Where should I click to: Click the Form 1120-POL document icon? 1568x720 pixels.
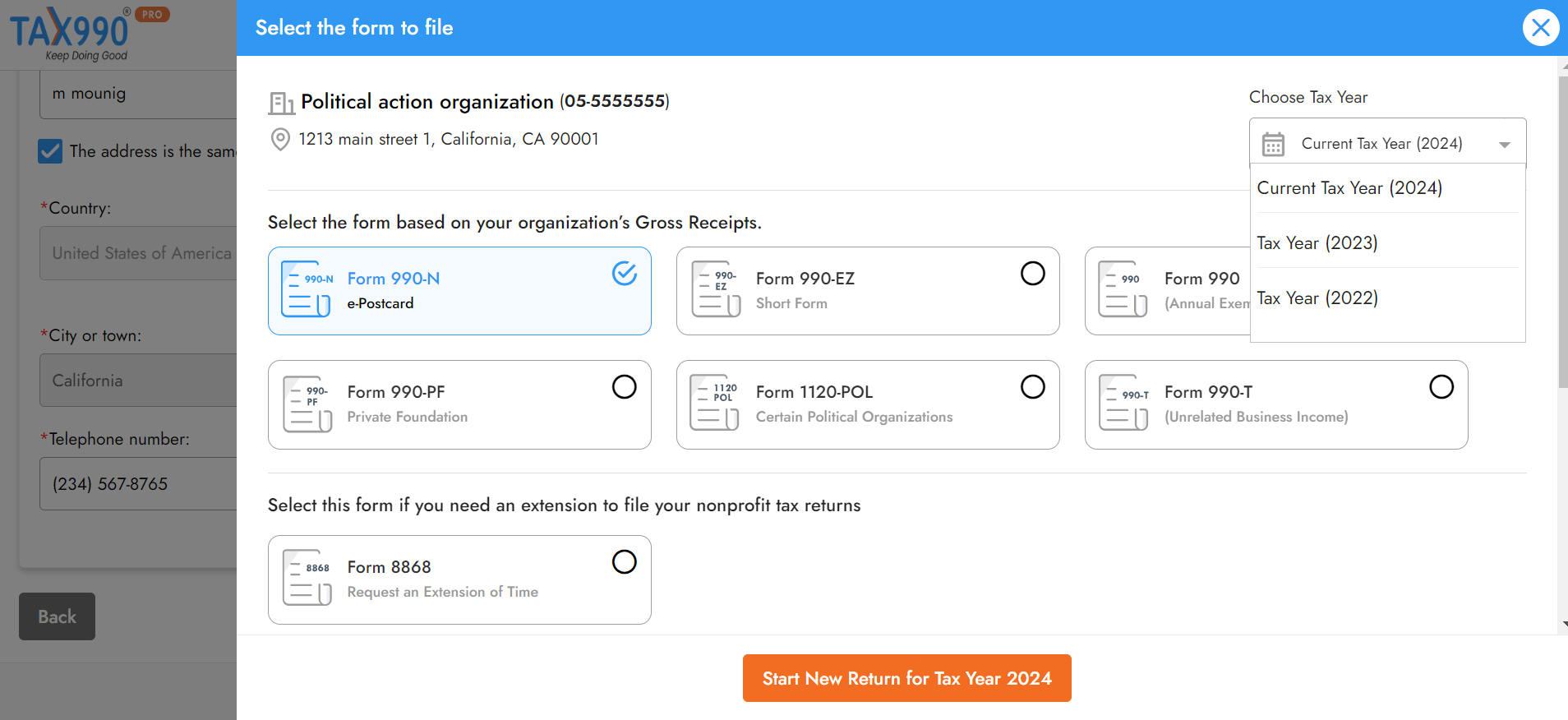click(715, 403)
